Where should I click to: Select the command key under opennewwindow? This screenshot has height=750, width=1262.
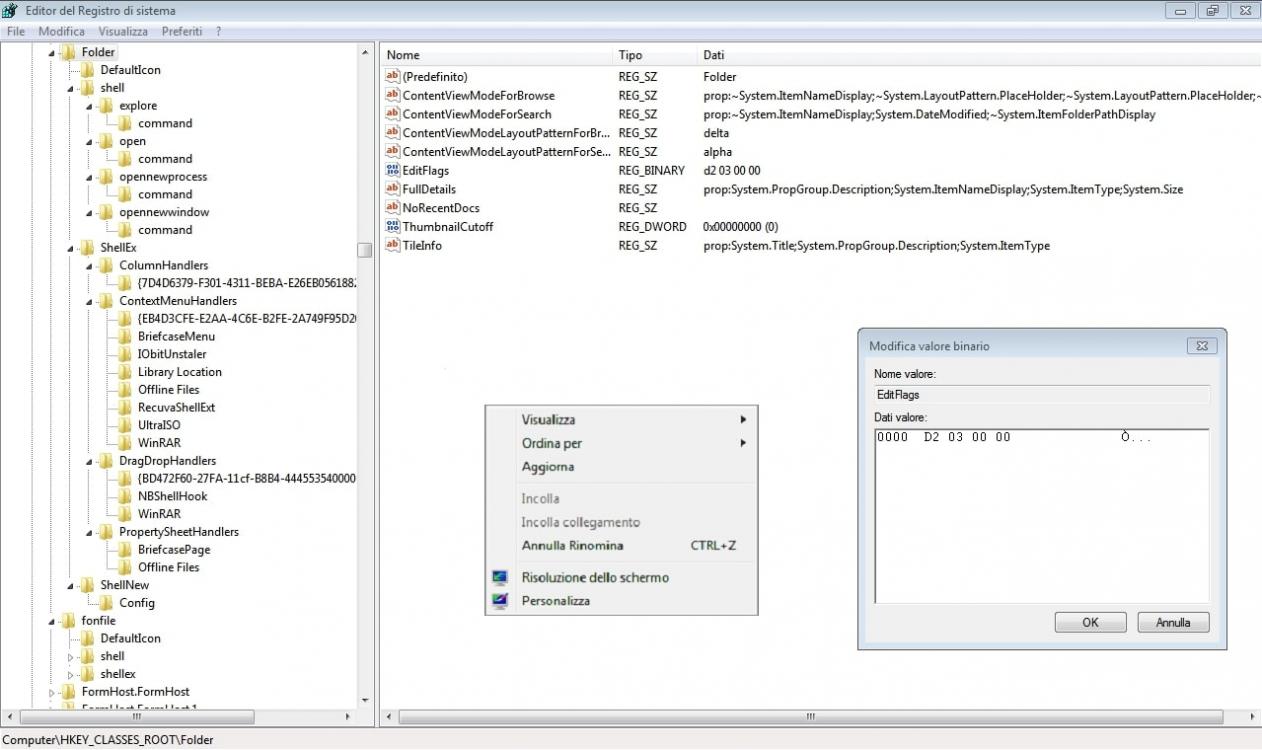165,230
